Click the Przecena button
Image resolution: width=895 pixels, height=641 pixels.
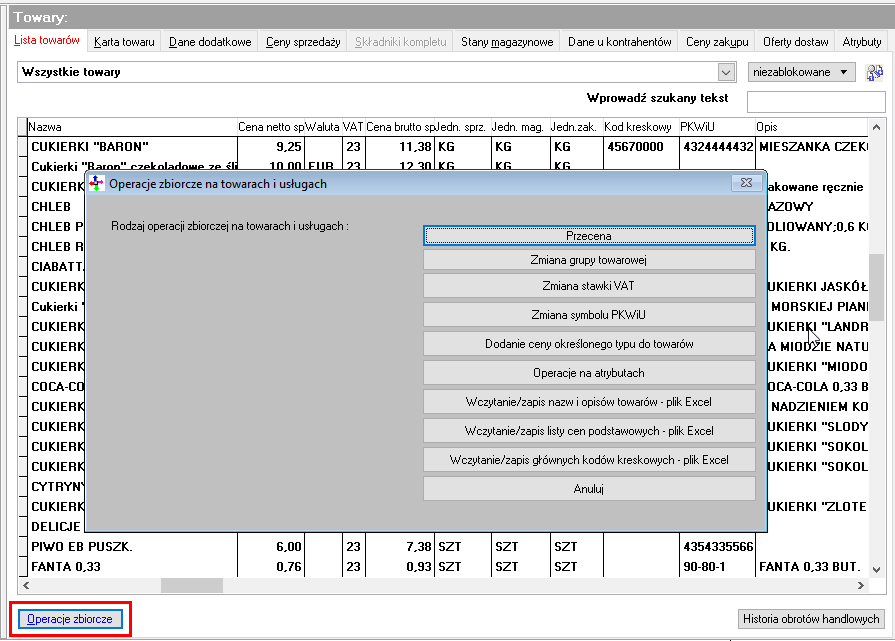click(x=589, y=236)
